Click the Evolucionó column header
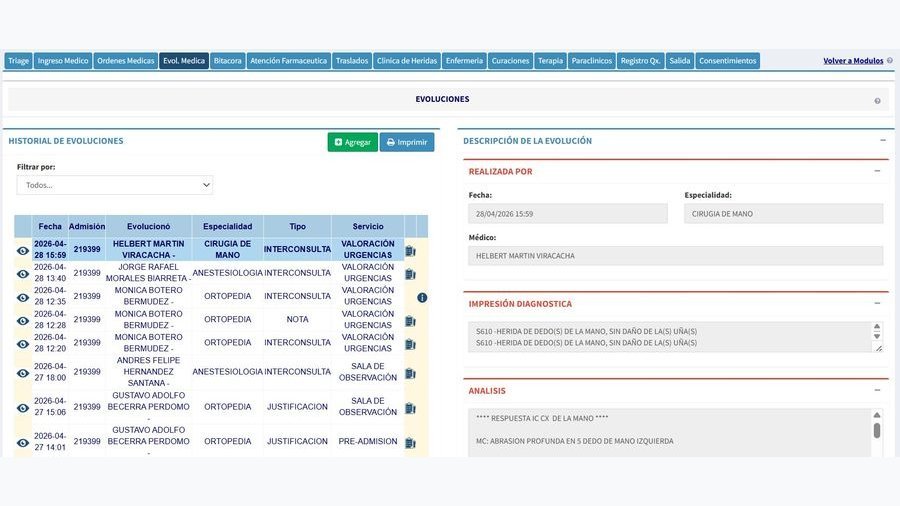 (x=149, y=227)
